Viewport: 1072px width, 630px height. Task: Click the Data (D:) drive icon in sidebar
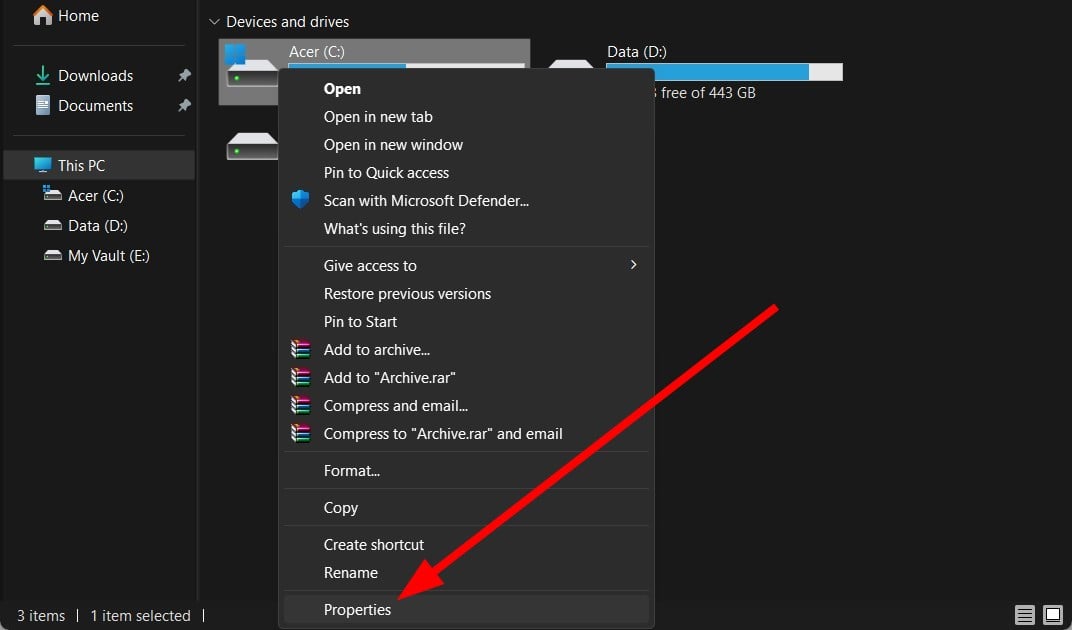pos(53,225)
